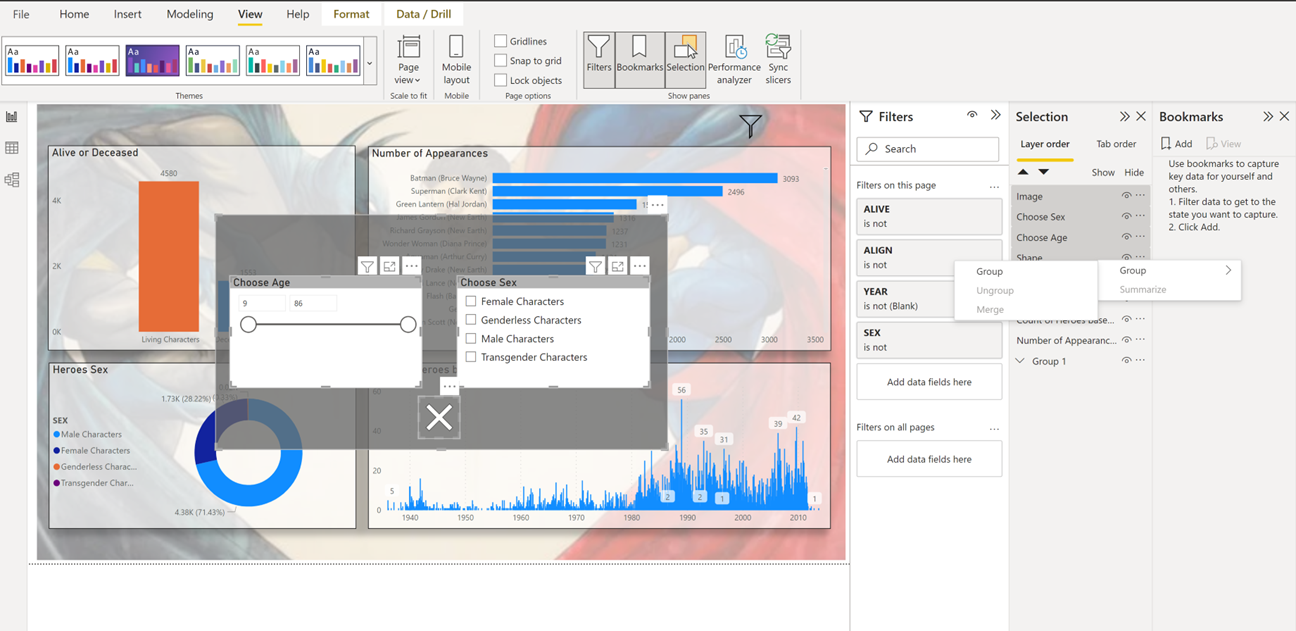Expand the themes gallery dropdown

(370, 63)
